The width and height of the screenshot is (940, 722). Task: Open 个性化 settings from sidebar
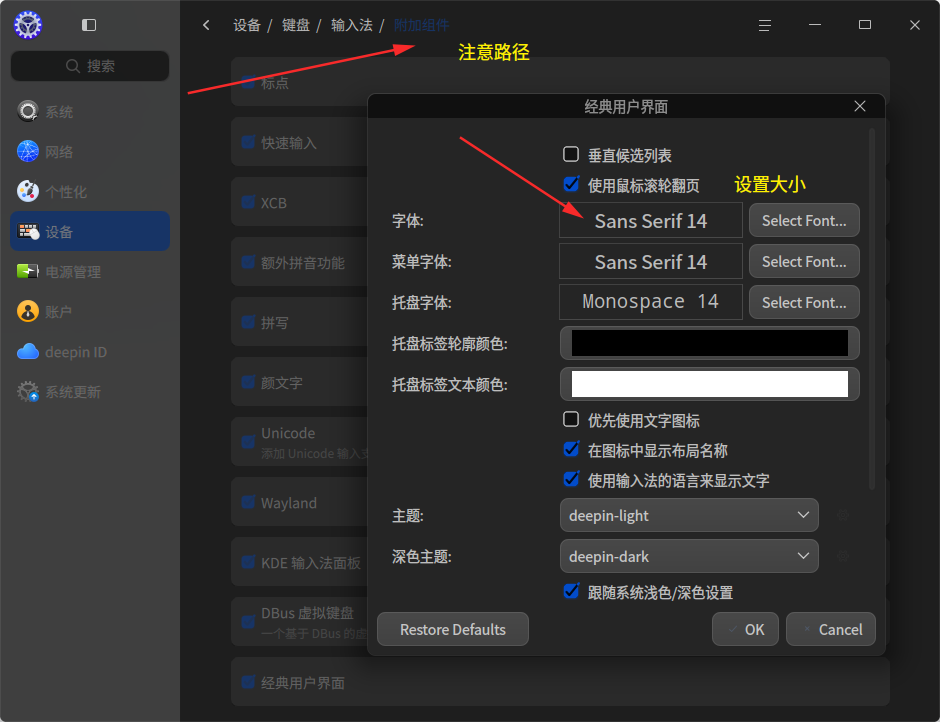point(90,192)
